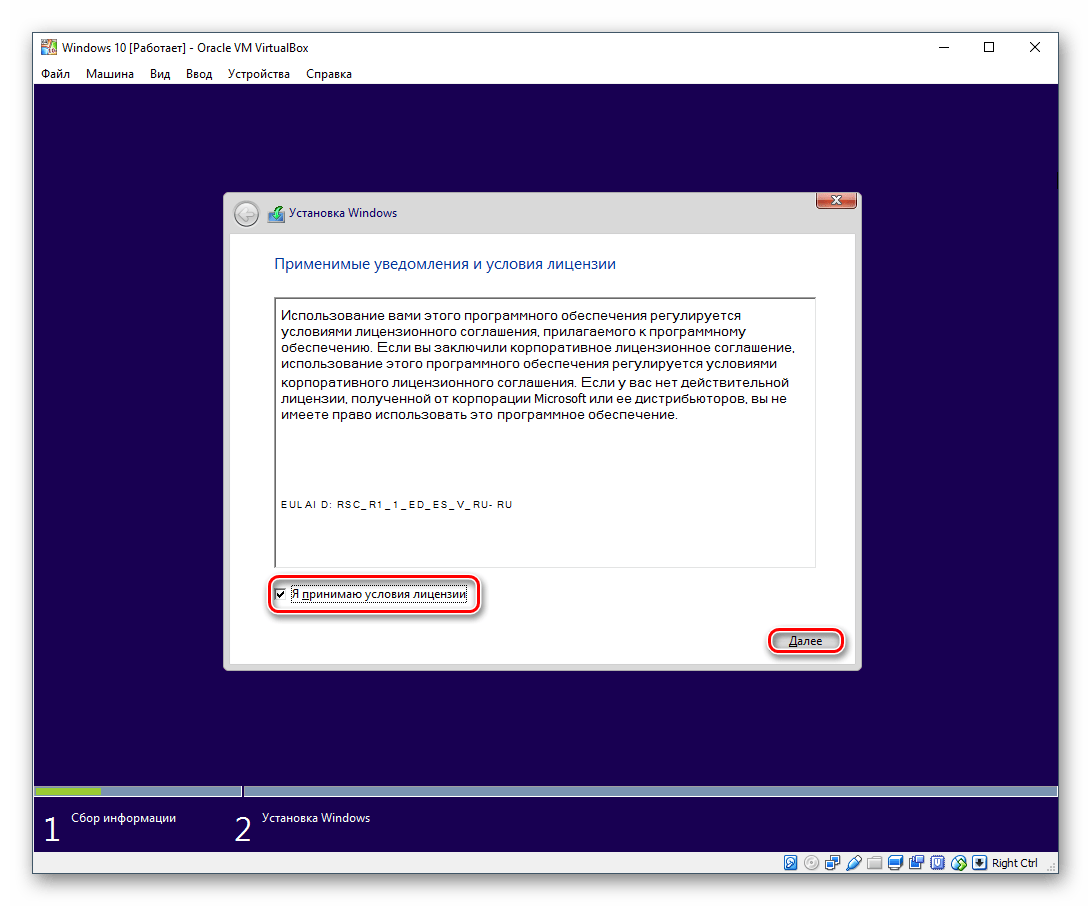Click the round back arrow in setup dialog

point(246,214)
